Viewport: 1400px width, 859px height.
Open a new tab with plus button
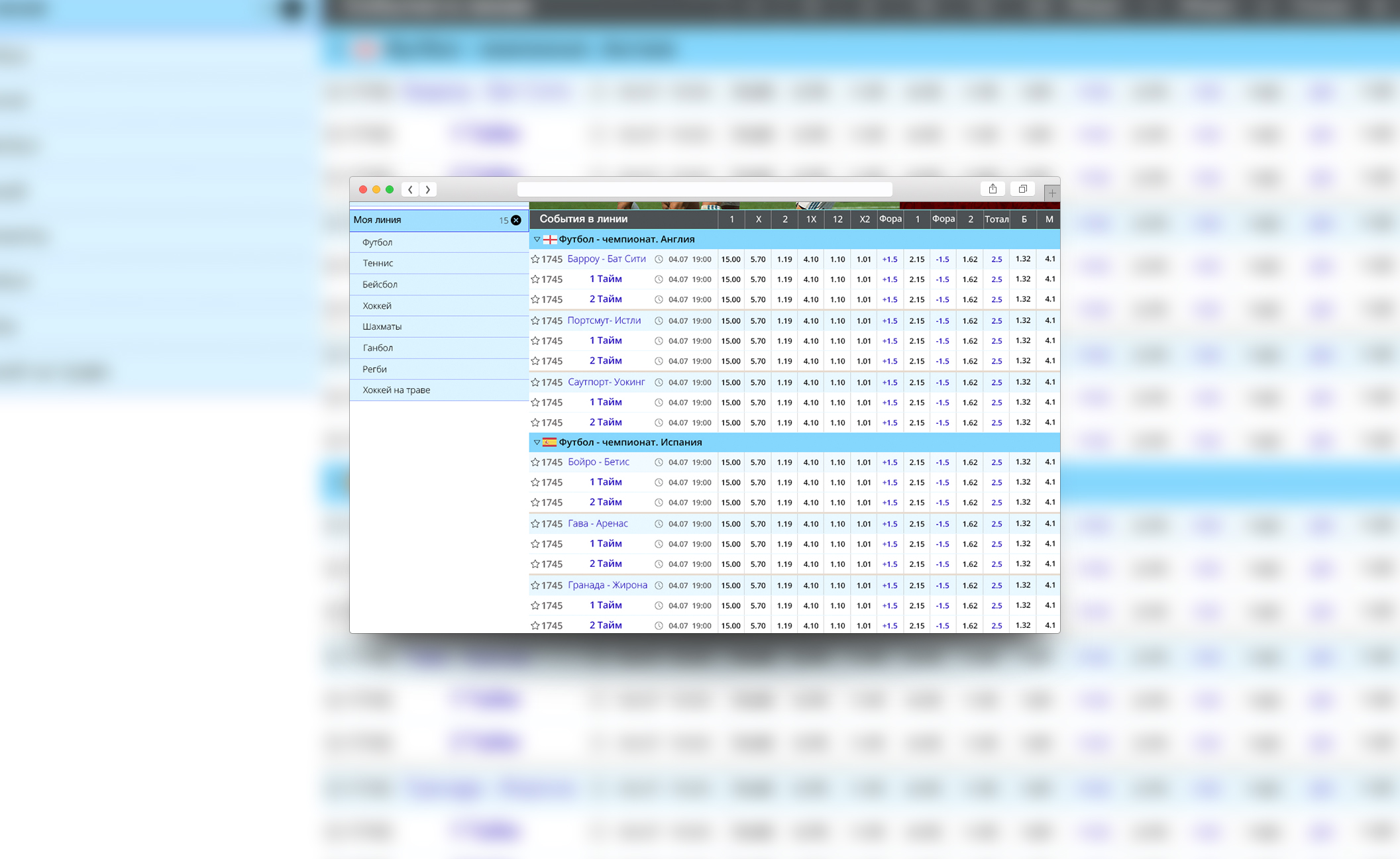[1051, 193]
